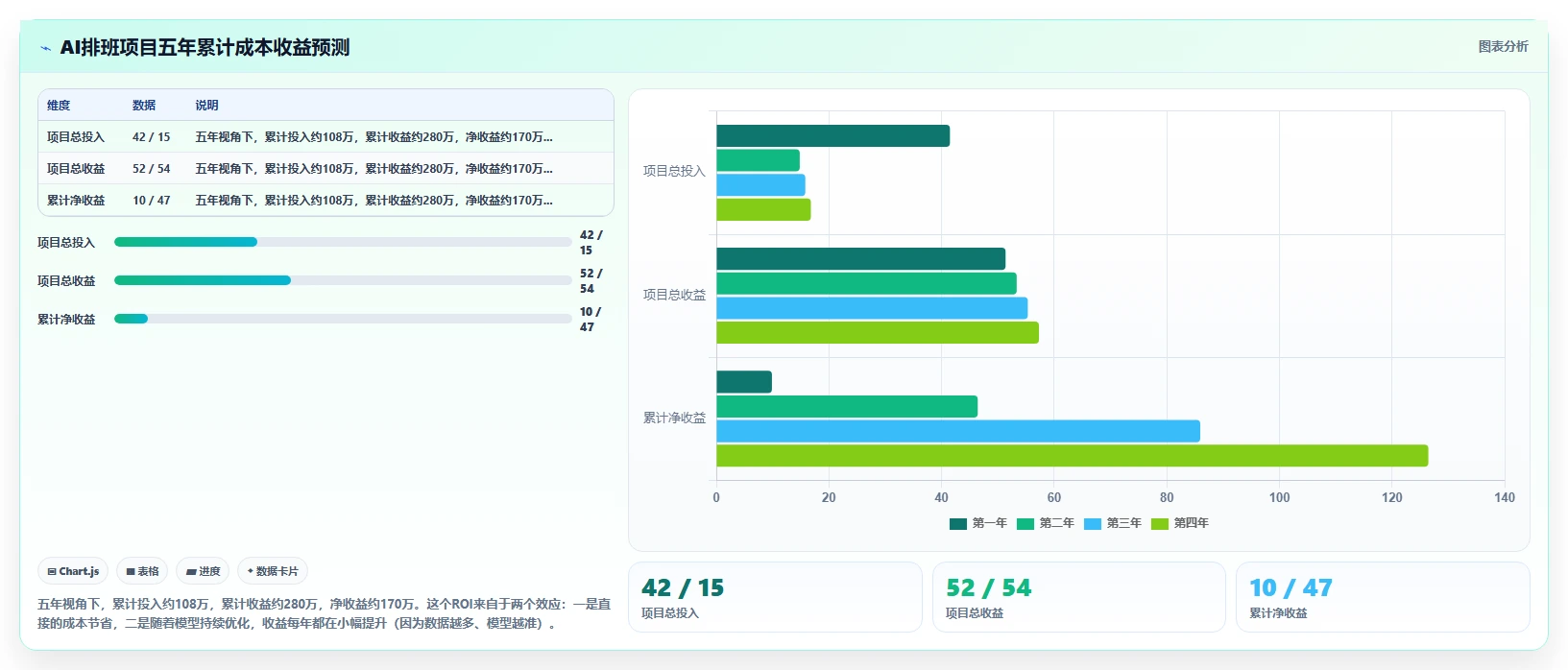Open the 52 / 54 项目总收益 data card

pos(1079,597)
